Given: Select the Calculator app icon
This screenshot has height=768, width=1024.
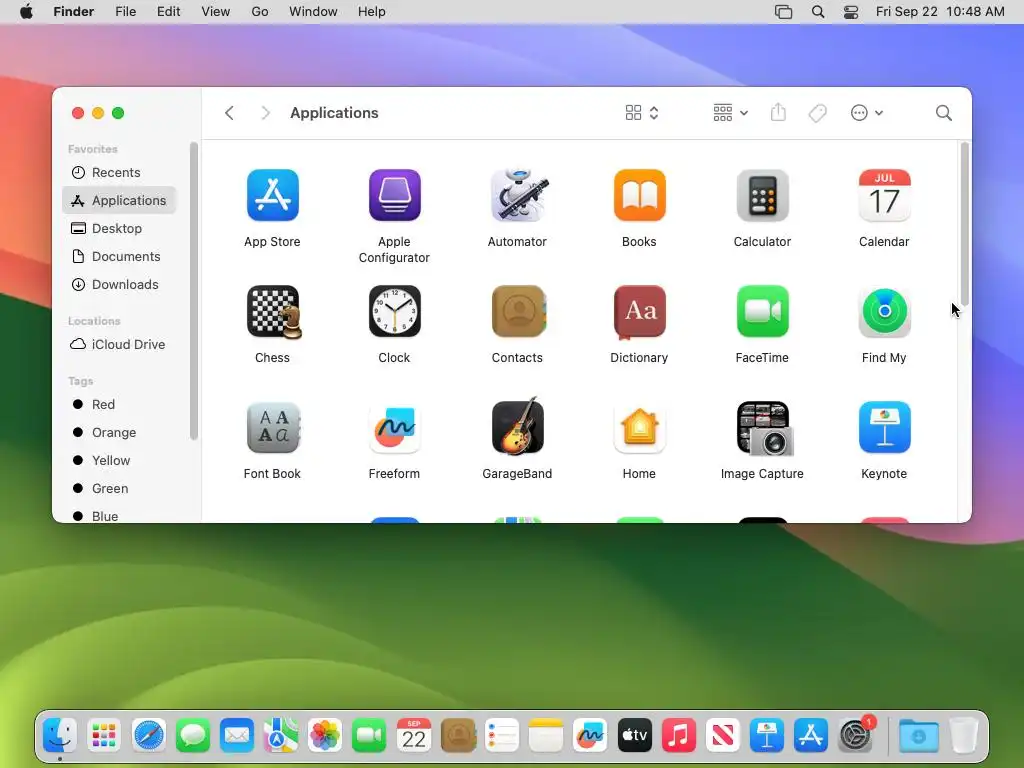Looking at the screenshot, I should (762, 195).
